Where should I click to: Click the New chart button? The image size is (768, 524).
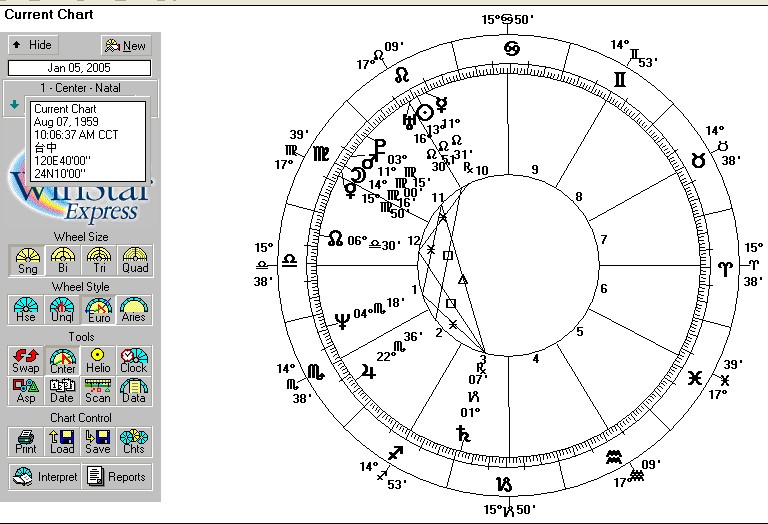(125, 45)
